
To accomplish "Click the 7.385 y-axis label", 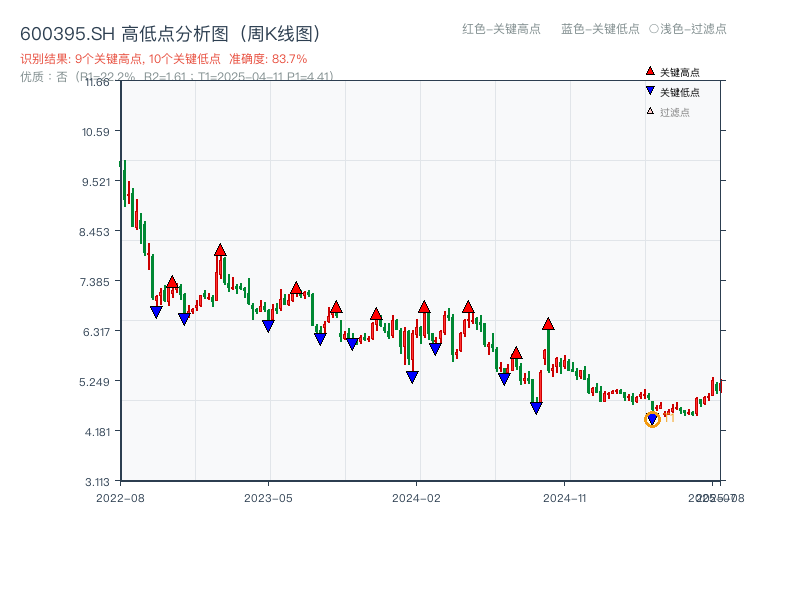I will pos(95,282).
